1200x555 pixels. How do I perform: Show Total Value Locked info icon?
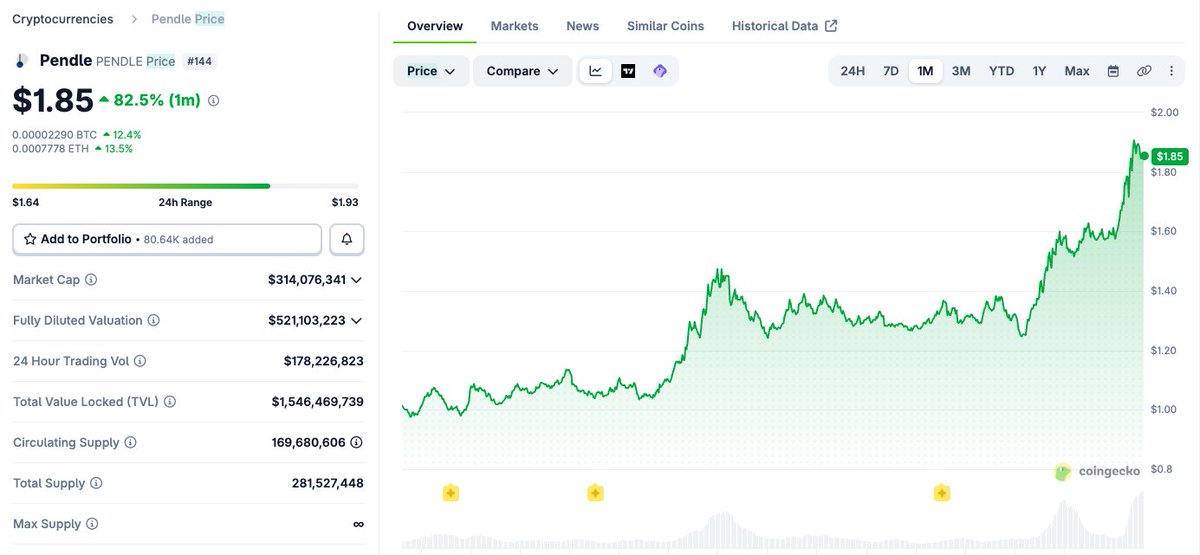(x=170, y=402)
